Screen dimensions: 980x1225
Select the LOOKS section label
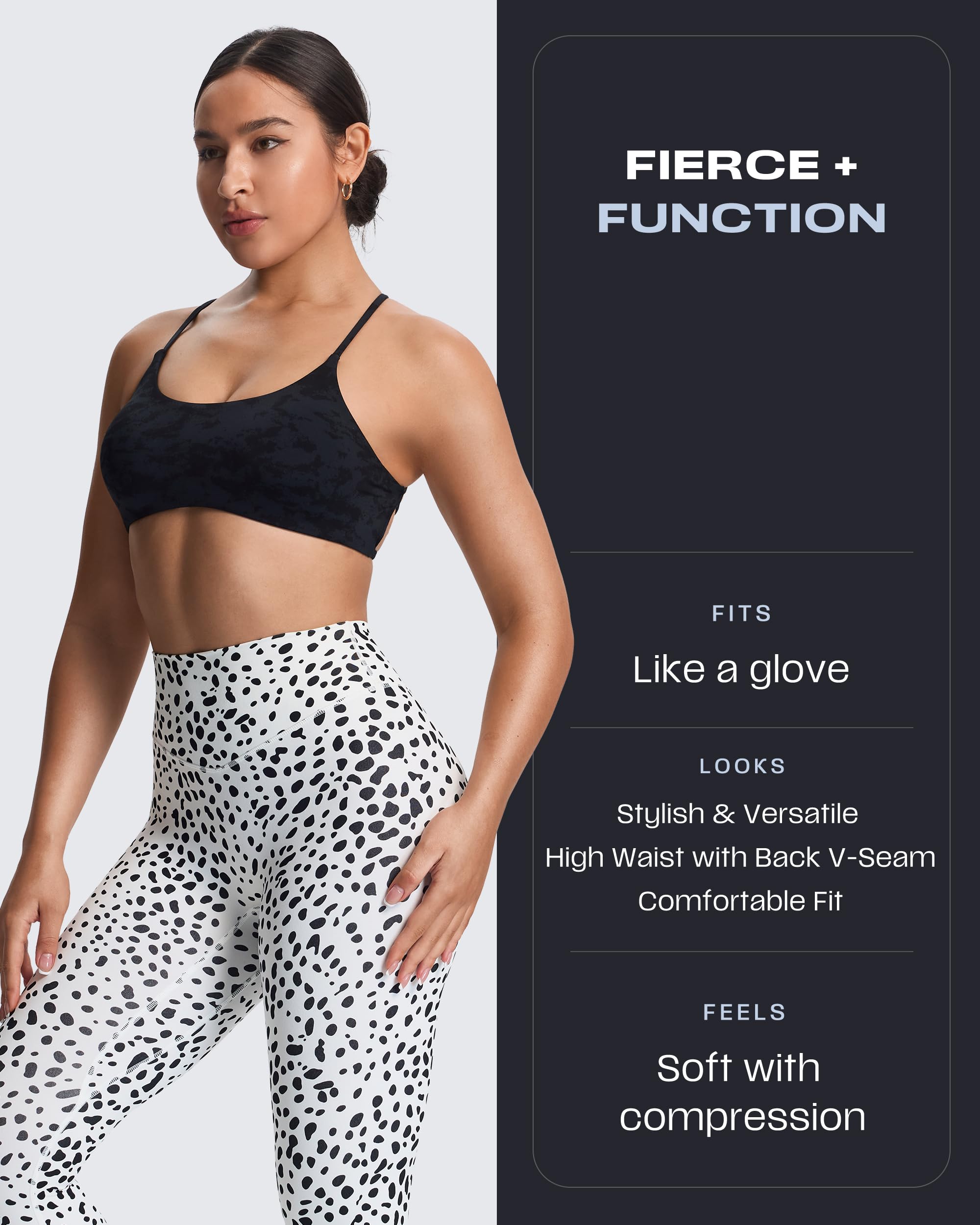(x=742, y=766)
